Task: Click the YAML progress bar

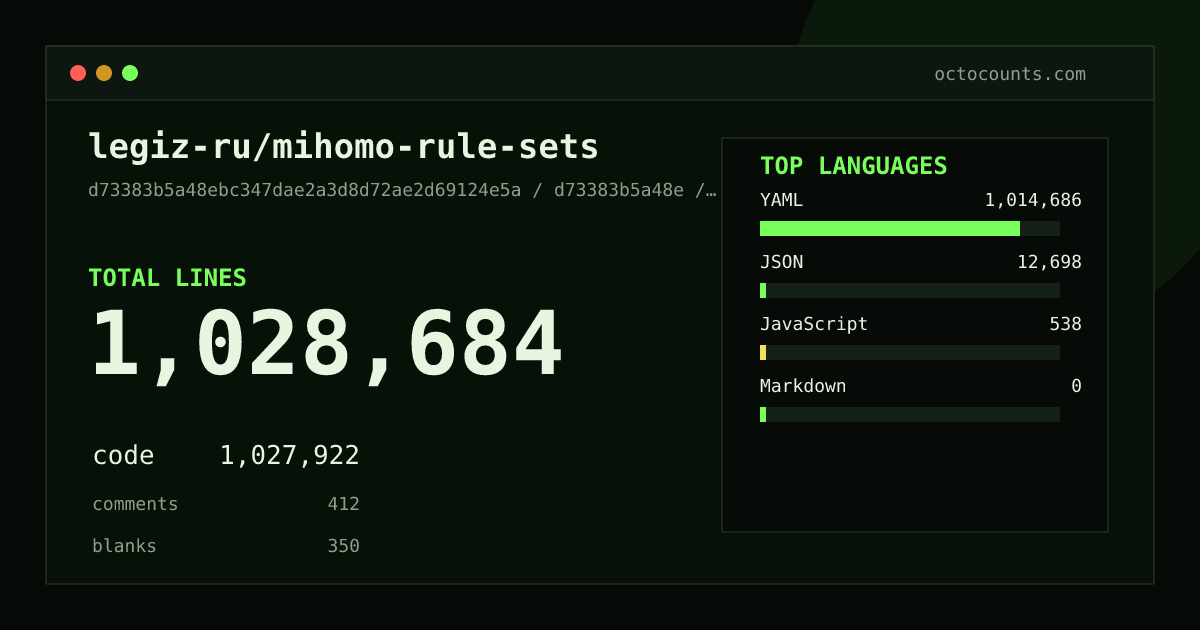Action: pos(910,228)
